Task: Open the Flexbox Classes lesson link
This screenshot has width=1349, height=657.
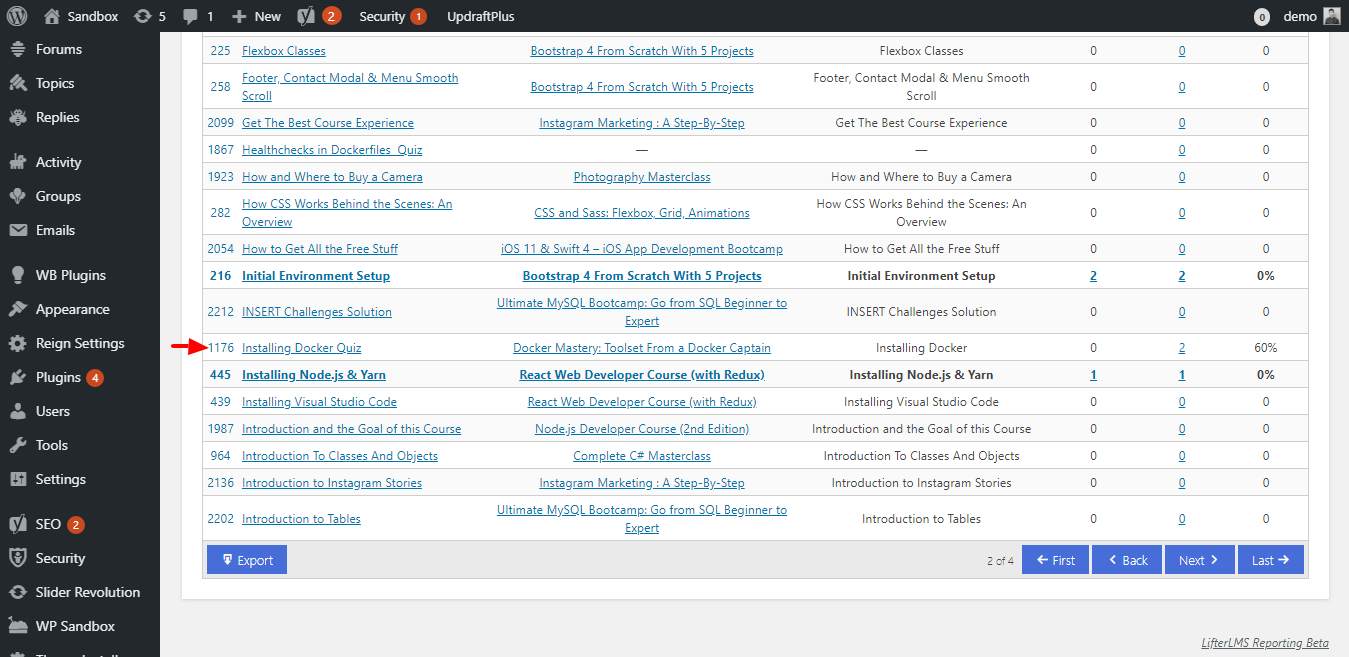Action: [284, 51]
